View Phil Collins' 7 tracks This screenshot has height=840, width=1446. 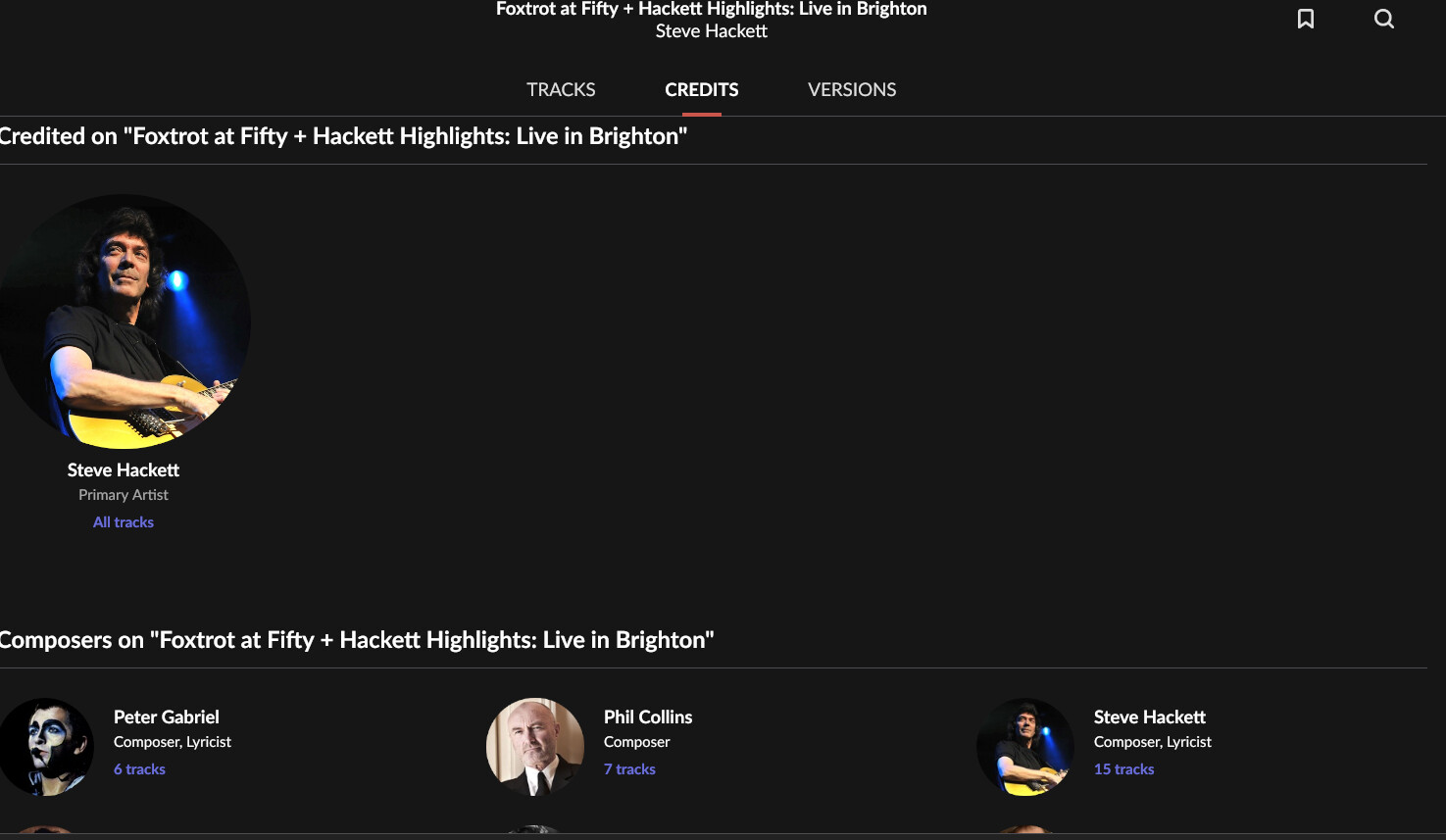pyautogui.click(x=629, y=769)
